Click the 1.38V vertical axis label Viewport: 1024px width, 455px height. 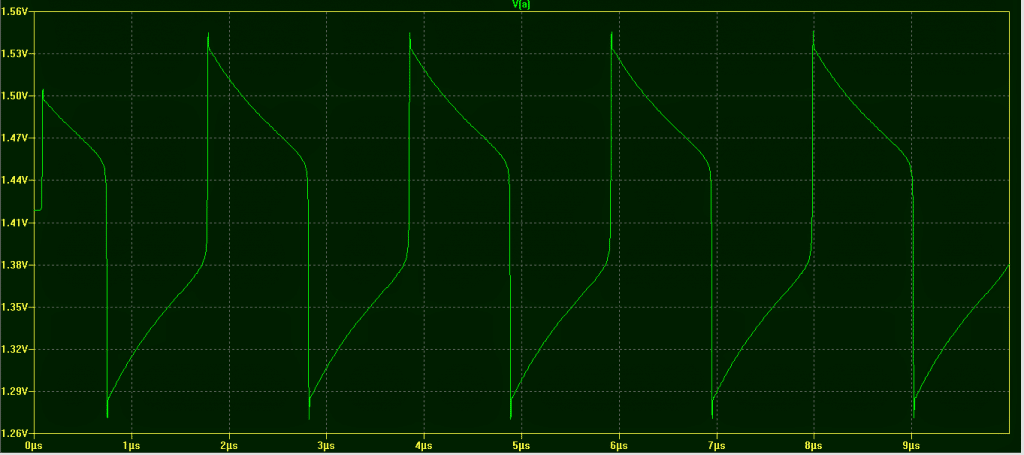[x=16, y=265]
